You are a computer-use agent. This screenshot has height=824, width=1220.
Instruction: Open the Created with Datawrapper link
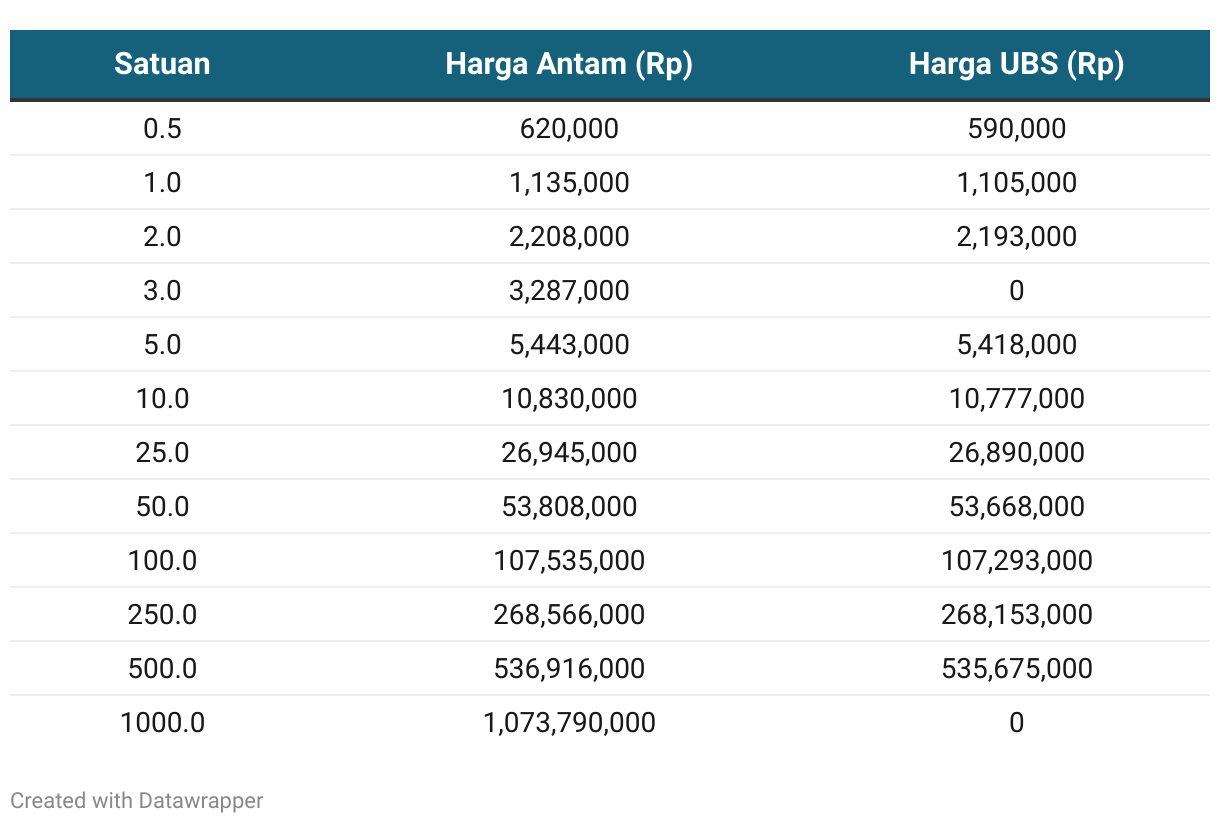[x=137, y=801]
